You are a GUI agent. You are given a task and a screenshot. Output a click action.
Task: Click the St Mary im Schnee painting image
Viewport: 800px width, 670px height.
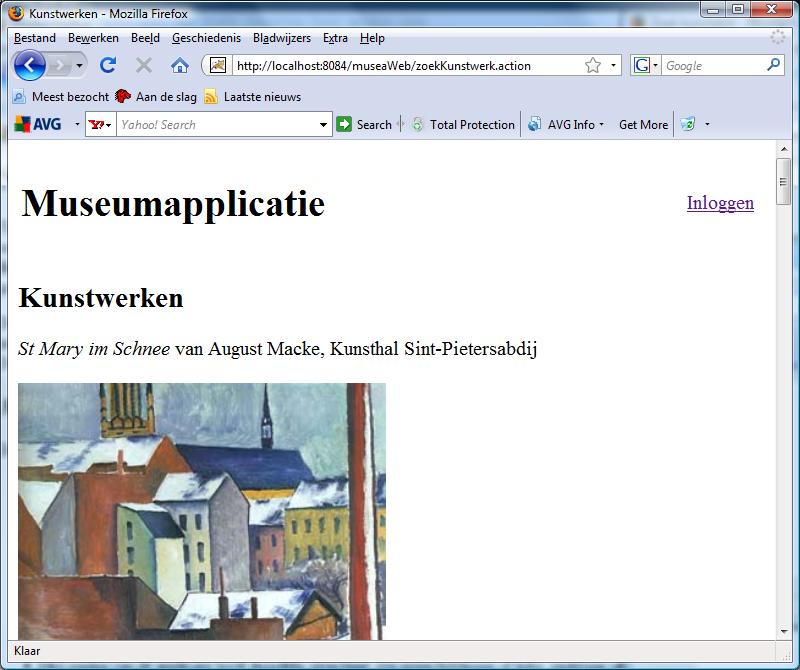(x=201, y=510)
